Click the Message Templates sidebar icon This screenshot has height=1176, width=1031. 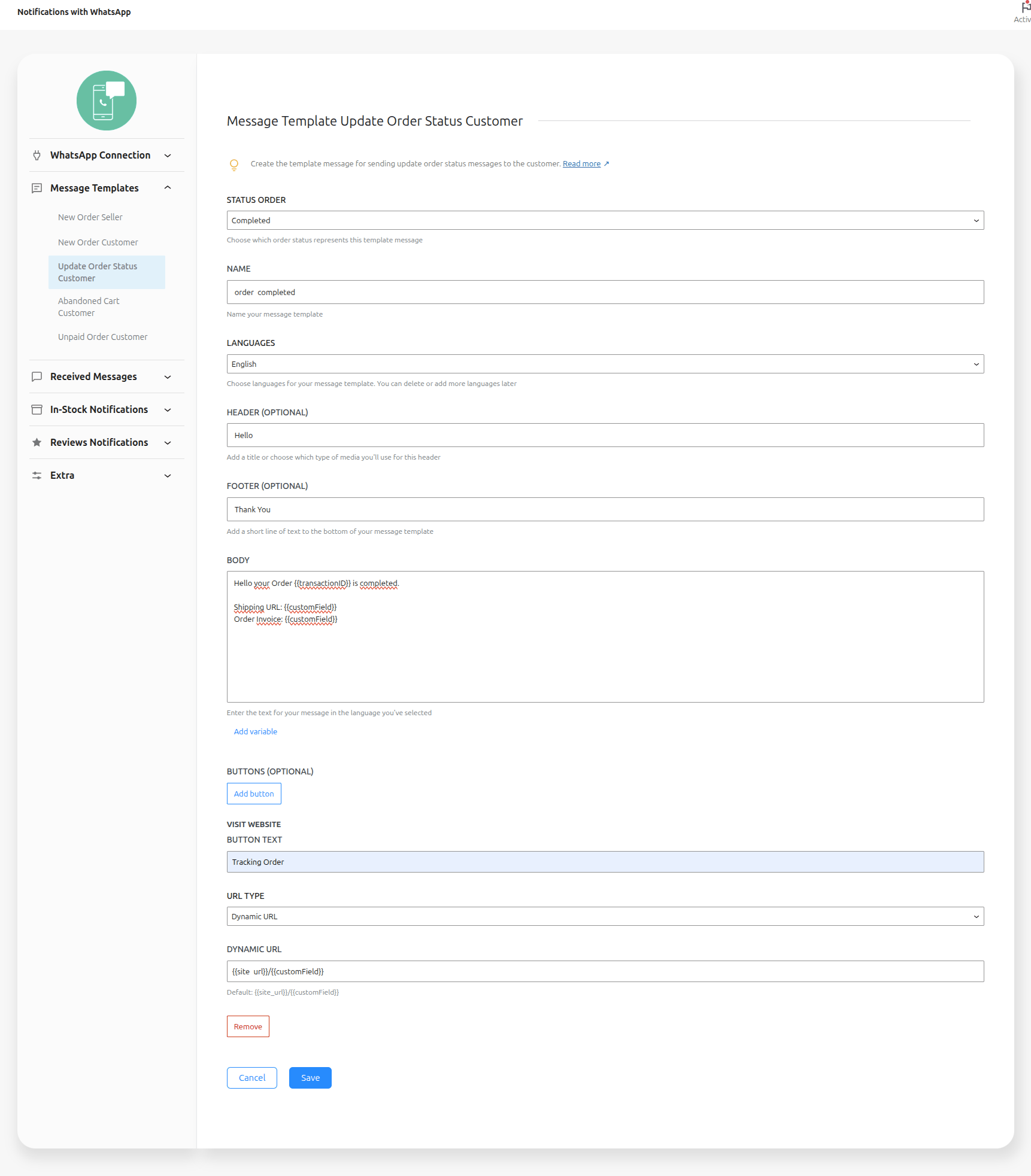click(x=37, y=188)
